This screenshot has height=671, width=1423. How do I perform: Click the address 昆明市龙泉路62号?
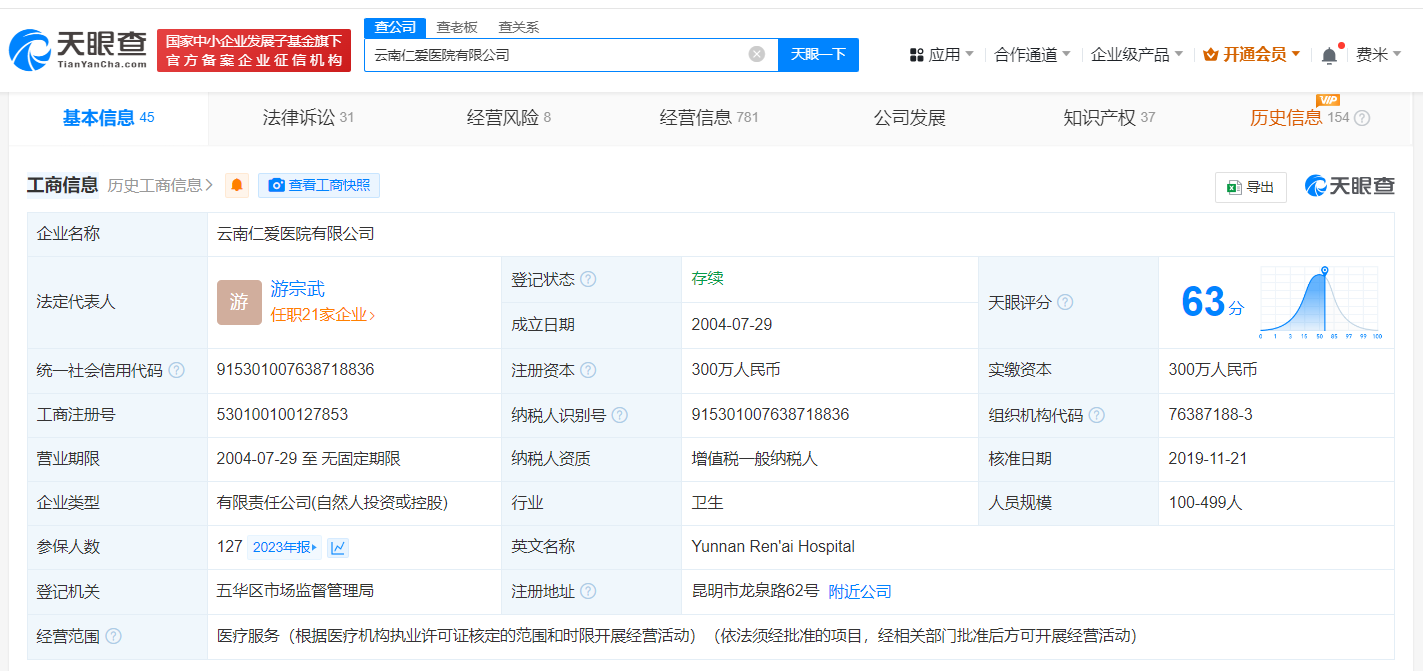[755, 592]
